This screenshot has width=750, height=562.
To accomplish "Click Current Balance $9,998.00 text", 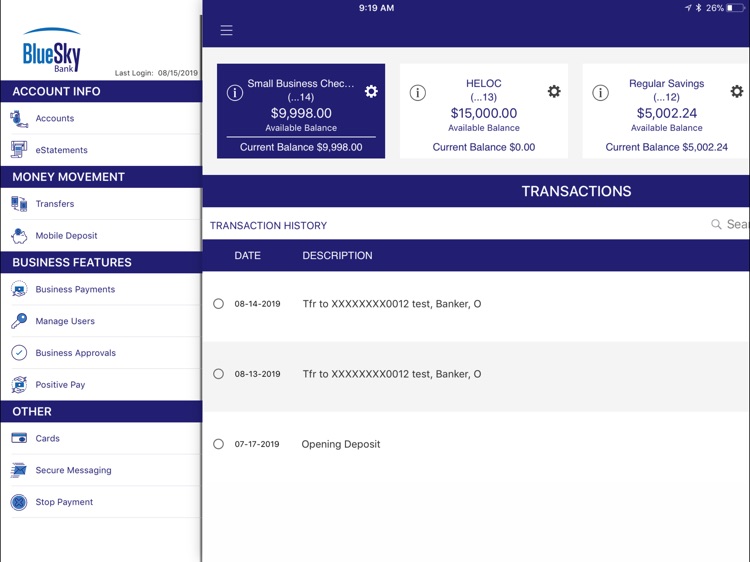I will [x=301, y=147].
